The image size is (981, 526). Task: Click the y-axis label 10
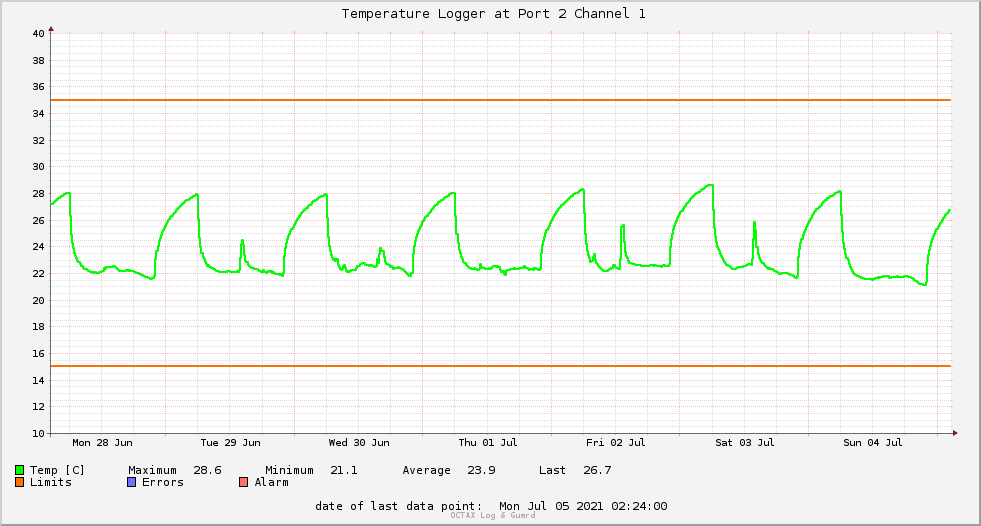pyautogui.click(x=38, y=433)
